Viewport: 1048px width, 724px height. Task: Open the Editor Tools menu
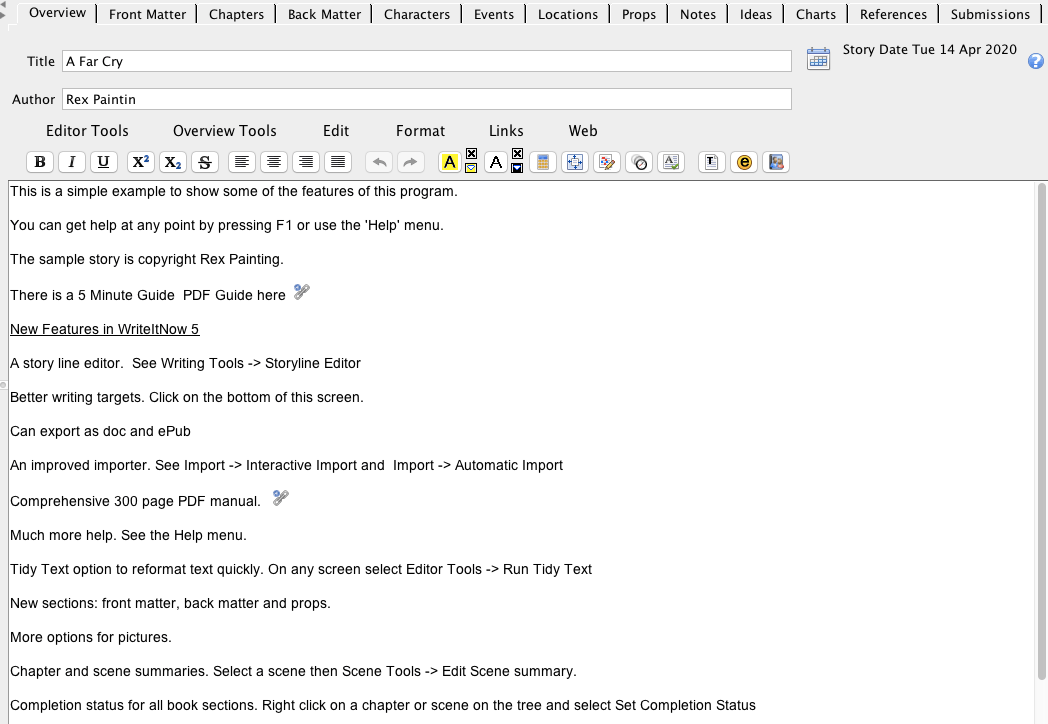(87, 130)
